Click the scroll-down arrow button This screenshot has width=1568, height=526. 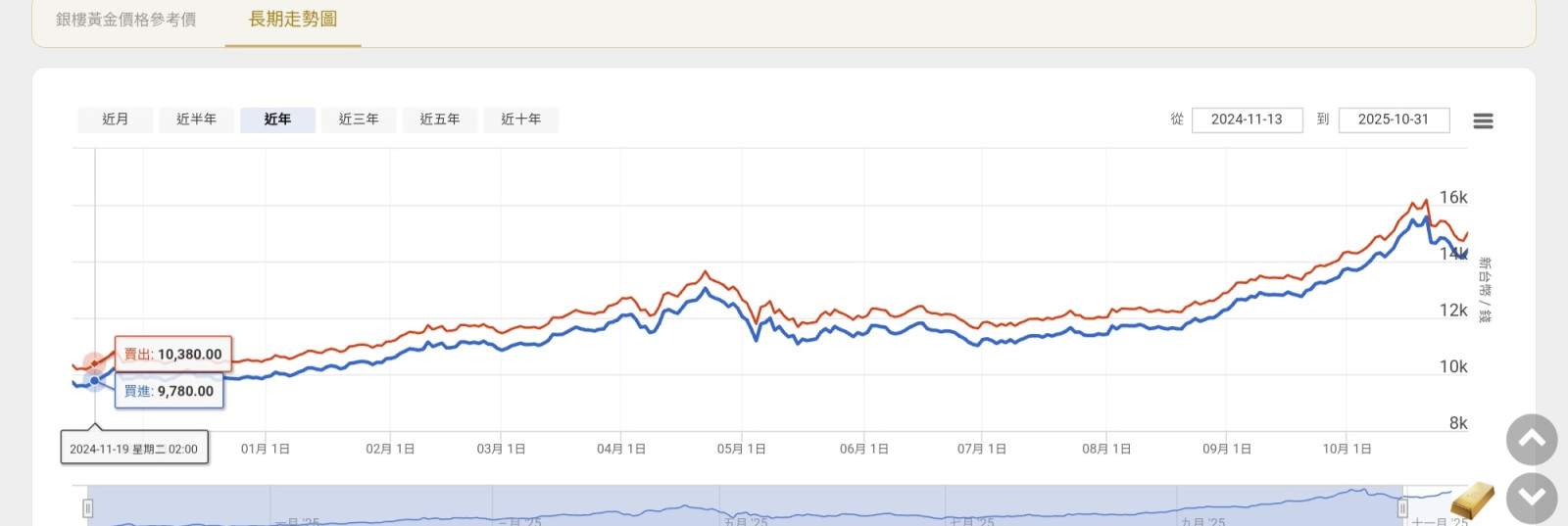coord(1531,498)
